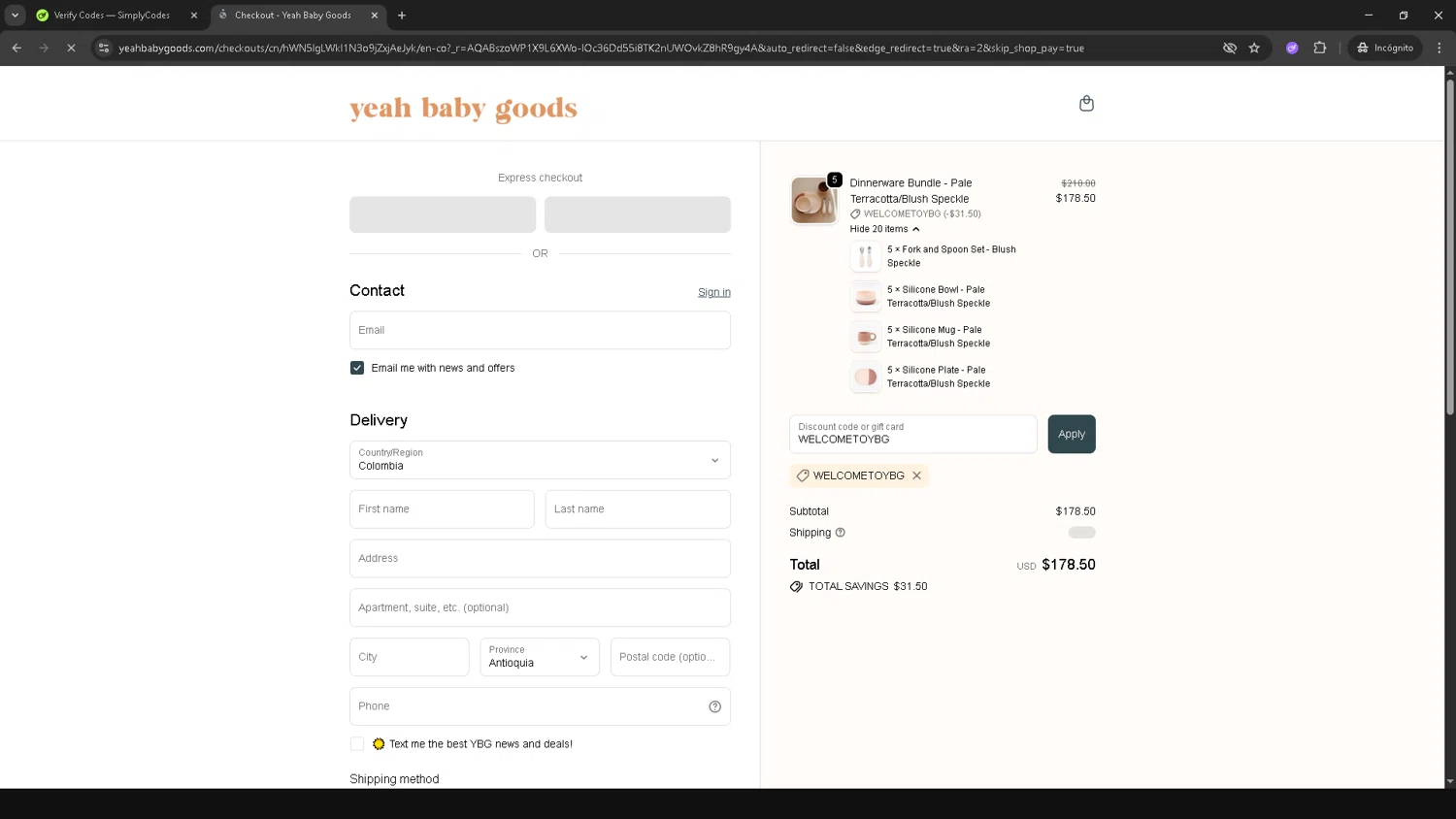Focus the City field
This screenshot has width=1456, height=819.
(x=410, y=657)
